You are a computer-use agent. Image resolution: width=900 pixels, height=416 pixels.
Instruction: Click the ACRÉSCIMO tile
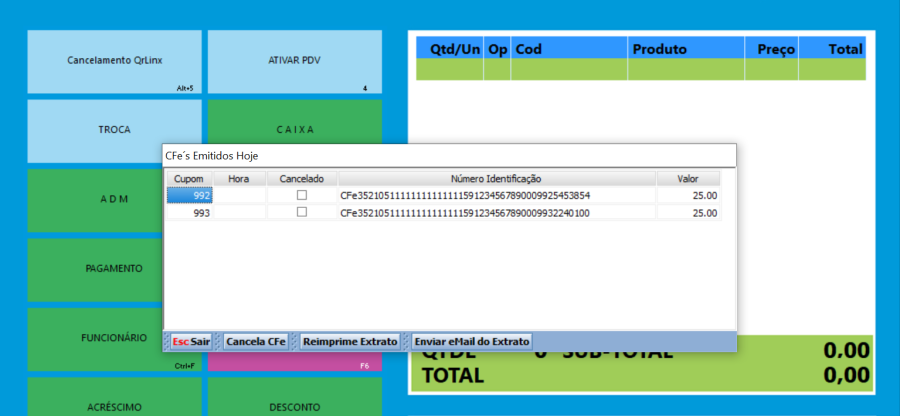pyautogui.click(x=115, y=397)
